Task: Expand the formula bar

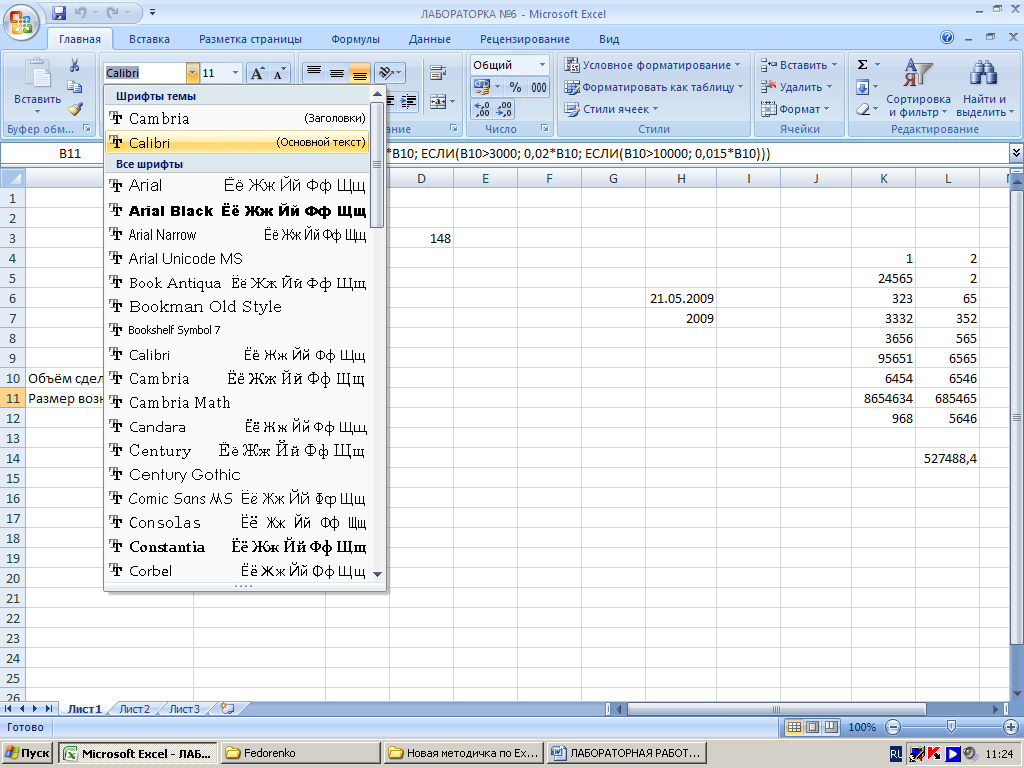Action: 1016,153
